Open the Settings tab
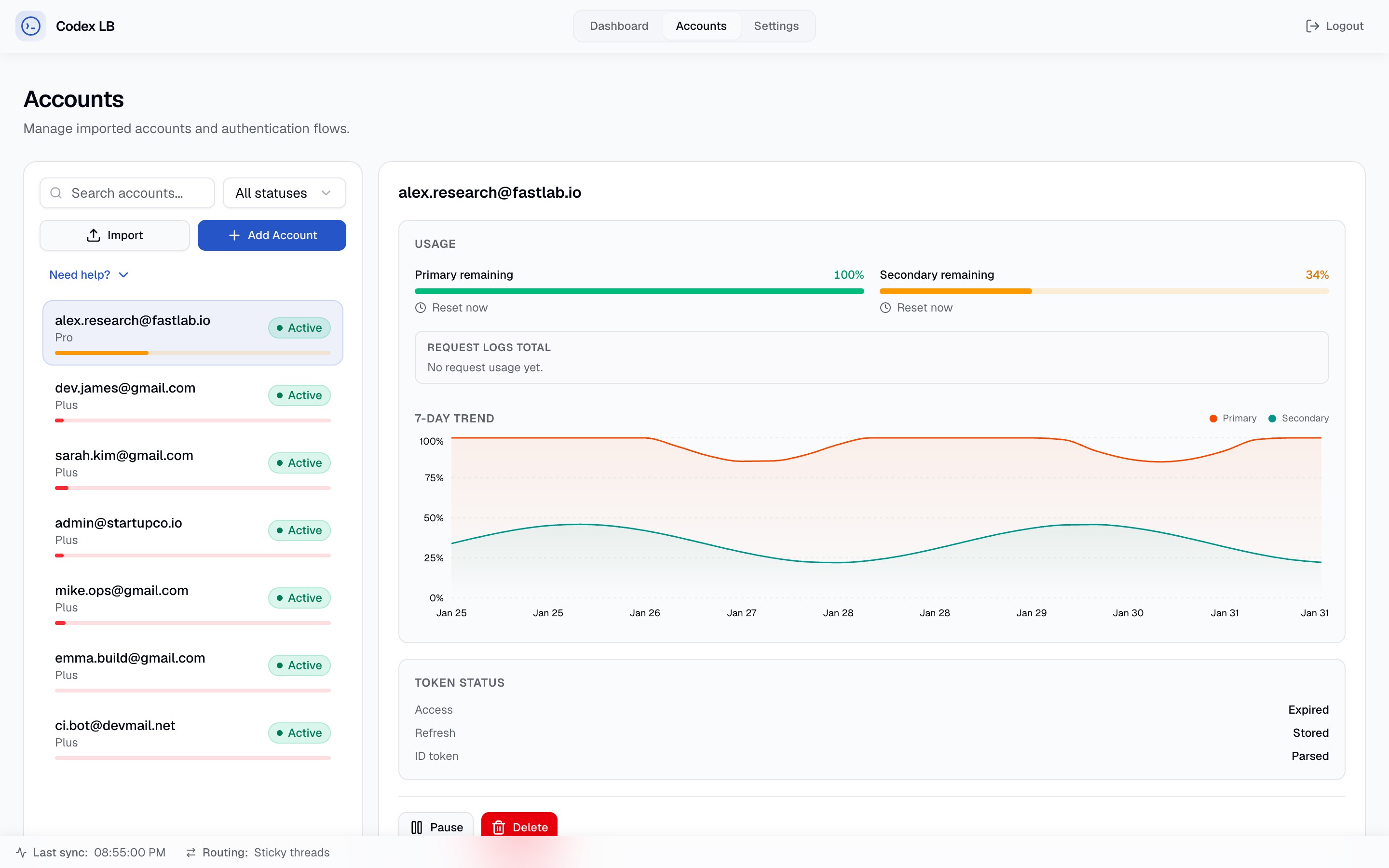The width and height of the screenshot is (1389, 868). coord(776,26)
